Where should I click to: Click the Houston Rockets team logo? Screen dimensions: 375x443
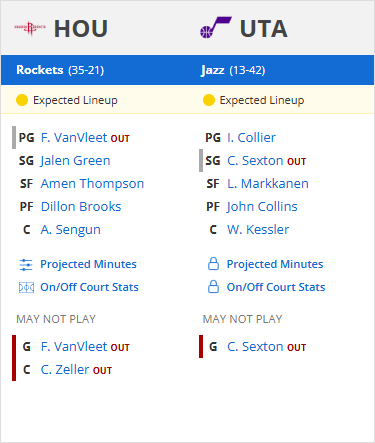pyautogui.click(x=30, y=28)
